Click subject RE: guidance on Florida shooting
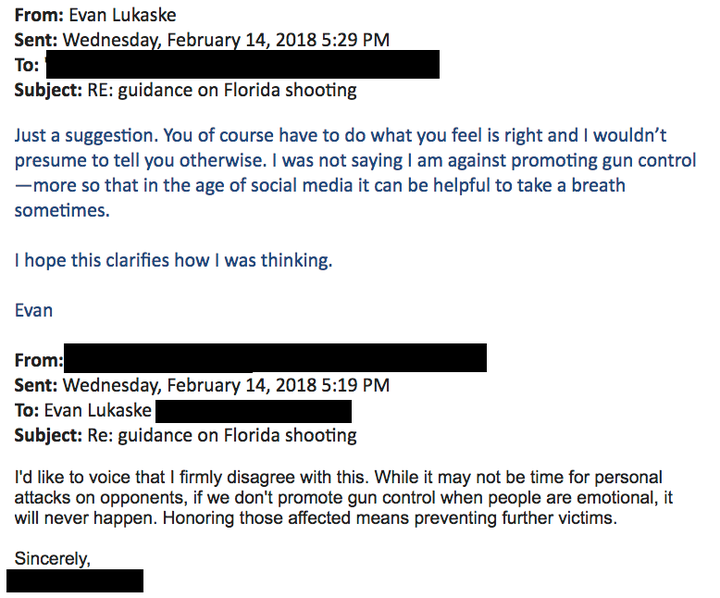This screenshot has height=598, width=720. (x=222, y=90)
